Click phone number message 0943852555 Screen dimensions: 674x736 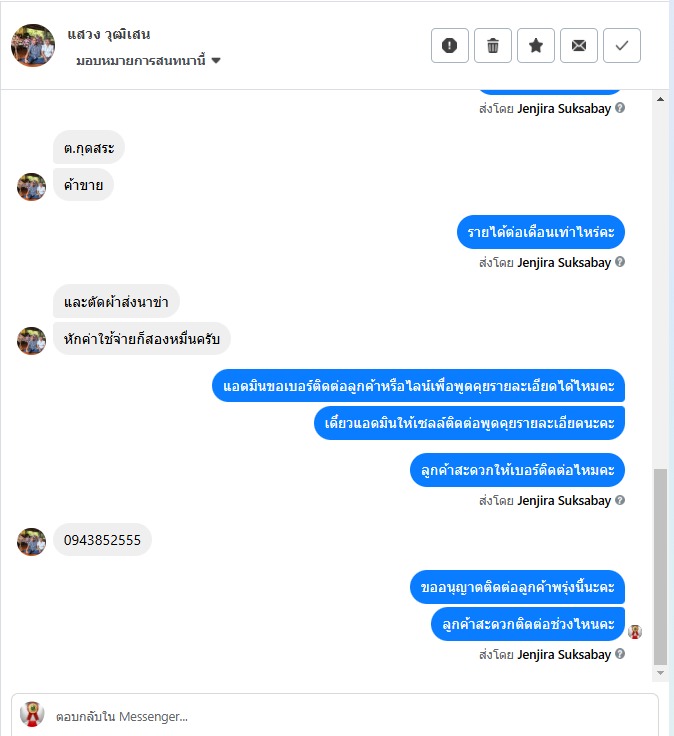pos(102,540)
